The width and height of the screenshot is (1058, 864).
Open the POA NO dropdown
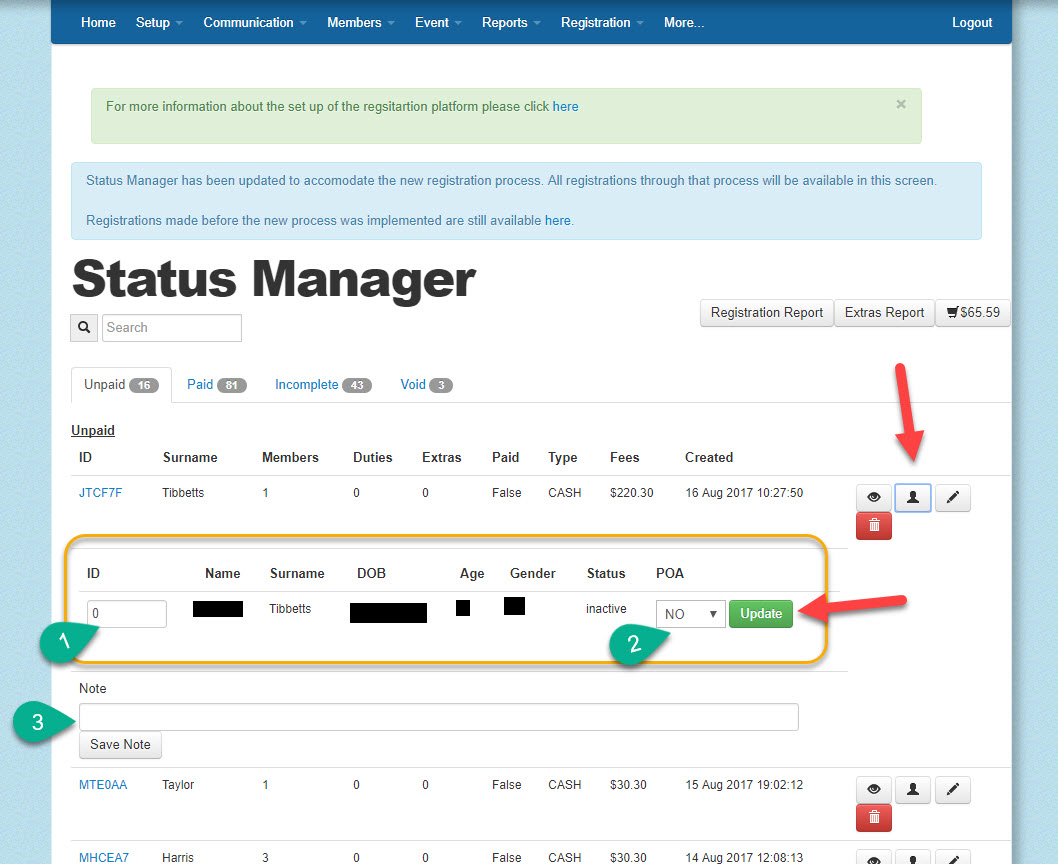tap(690, 614)
